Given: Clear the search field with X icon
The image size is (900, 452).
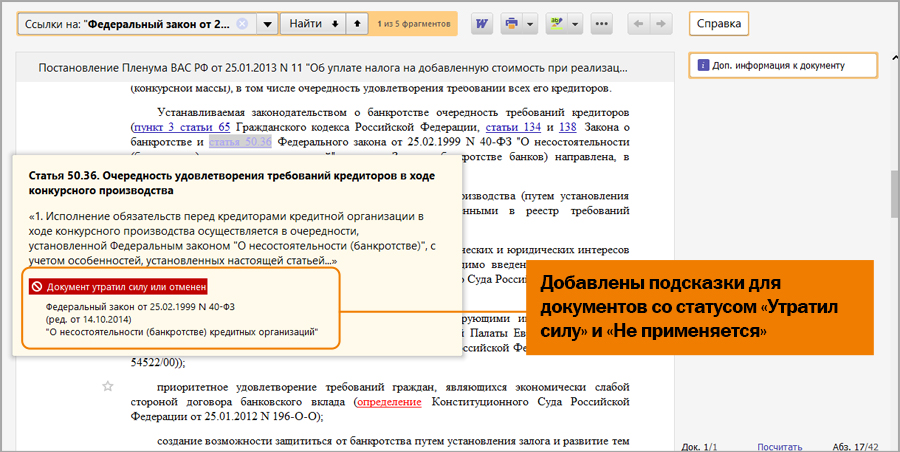Looking at the screenshot, I should 242,23.
